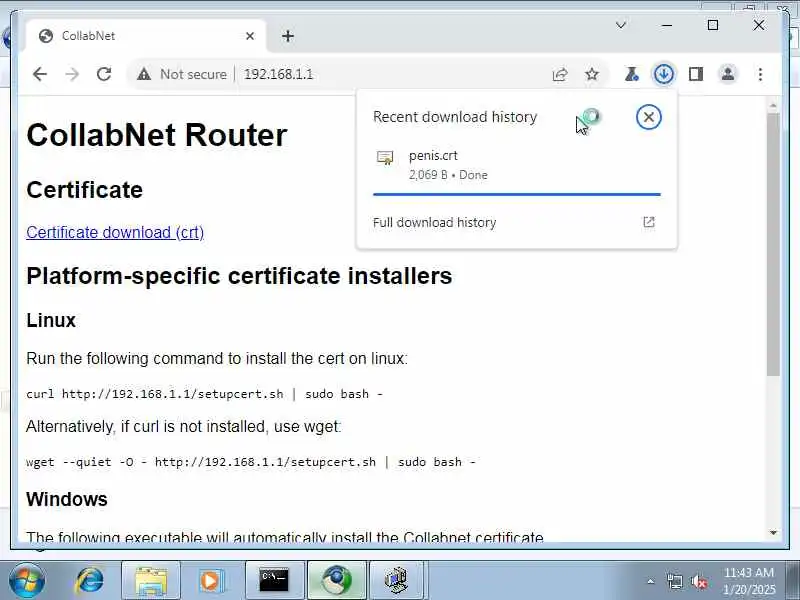Click the certificate file icon in downloads
This screenshot has height=600, width=800.
coord(385,158)
